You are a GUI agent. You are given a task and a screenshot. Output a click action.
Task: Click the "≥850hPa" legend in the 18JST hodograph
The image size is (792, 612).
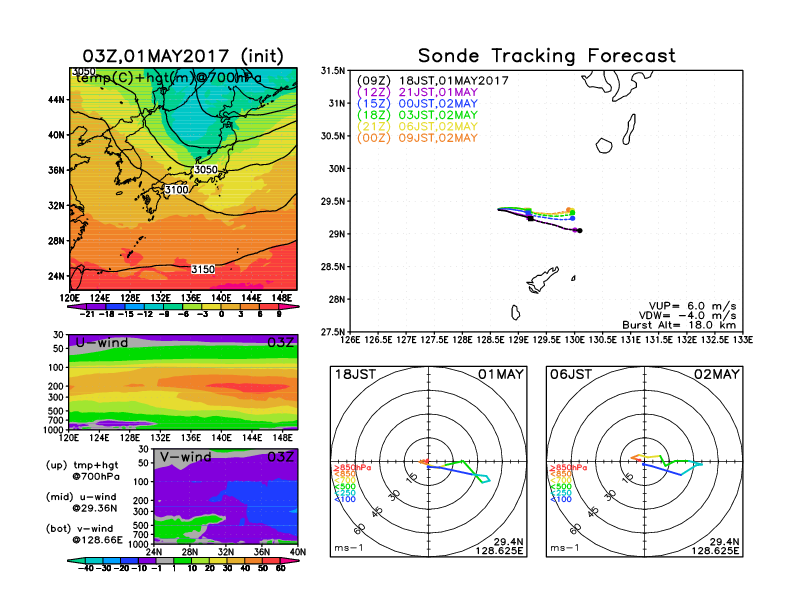point(353,468)
